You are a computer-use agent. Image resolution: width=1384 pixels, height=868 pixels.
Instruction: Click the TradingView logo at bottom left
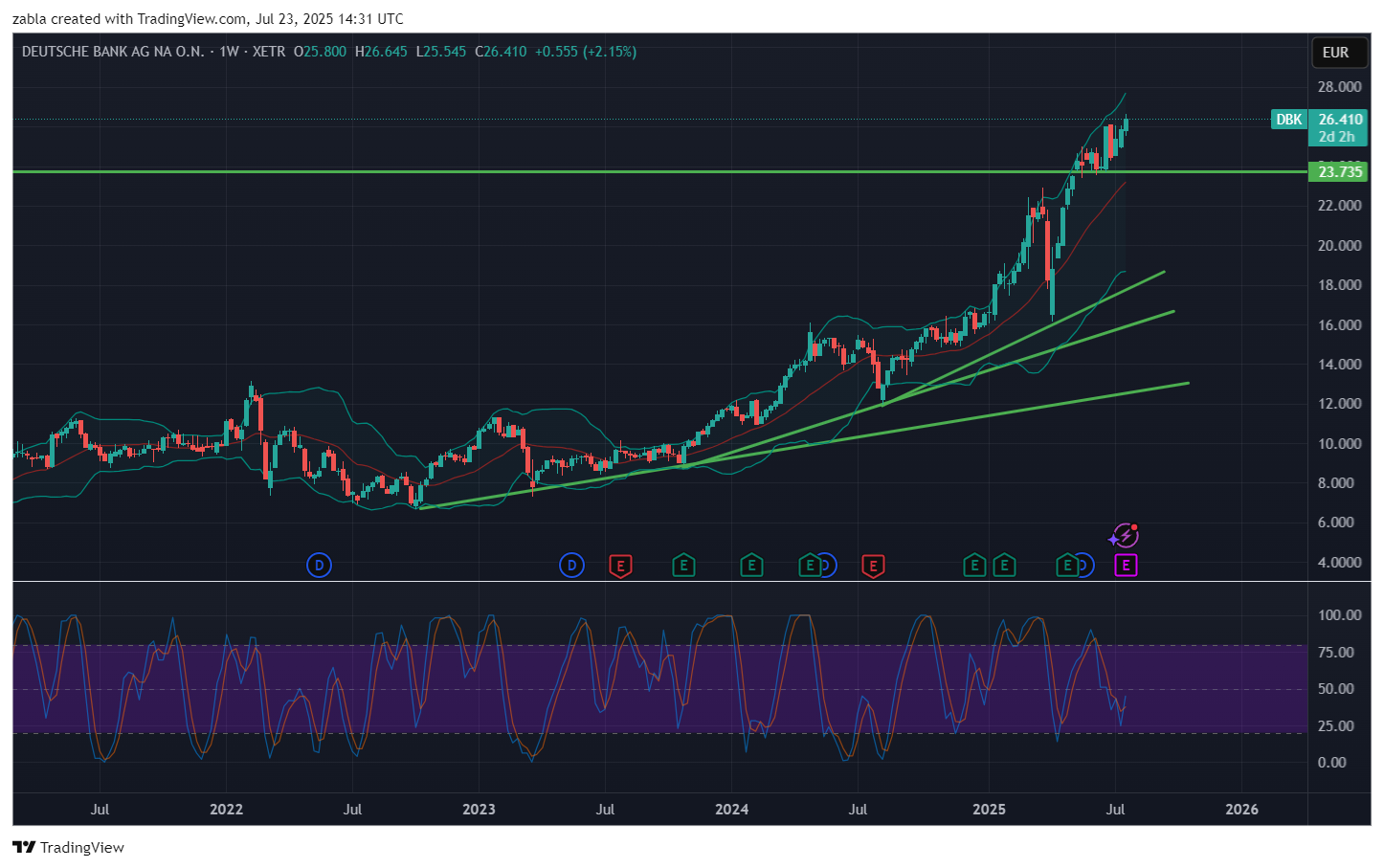pyautogui.click(x=69, y=847)
